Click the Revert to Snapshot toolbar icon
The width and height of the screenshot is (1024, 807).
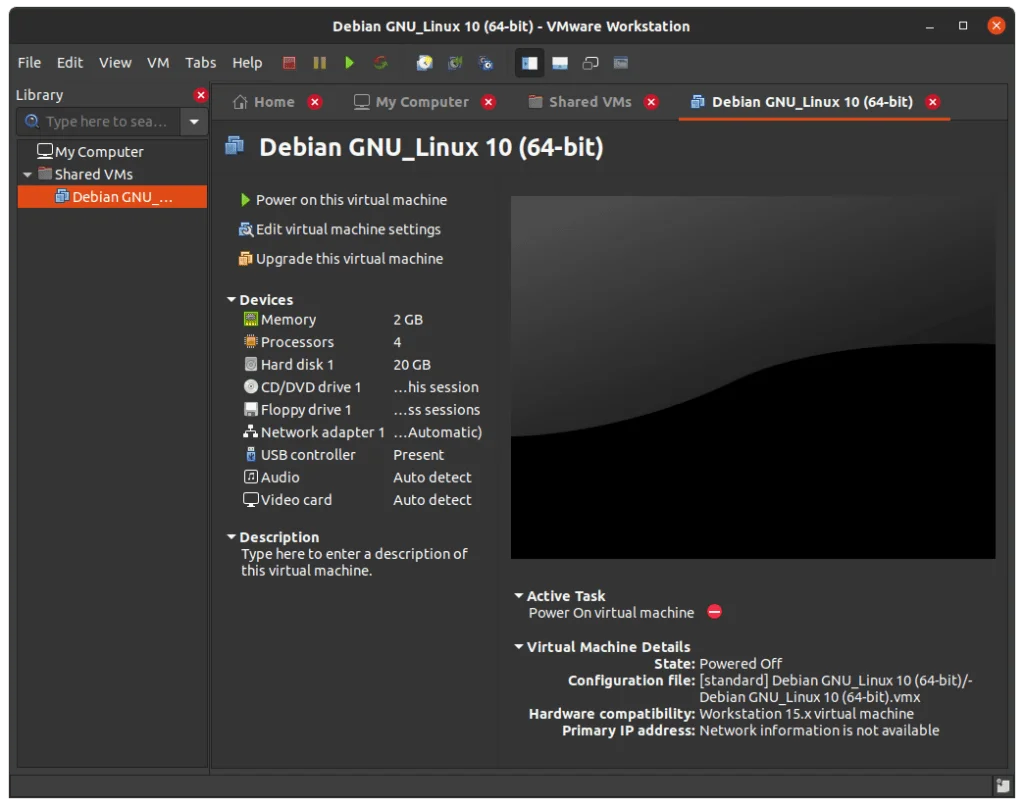[455, 63]
